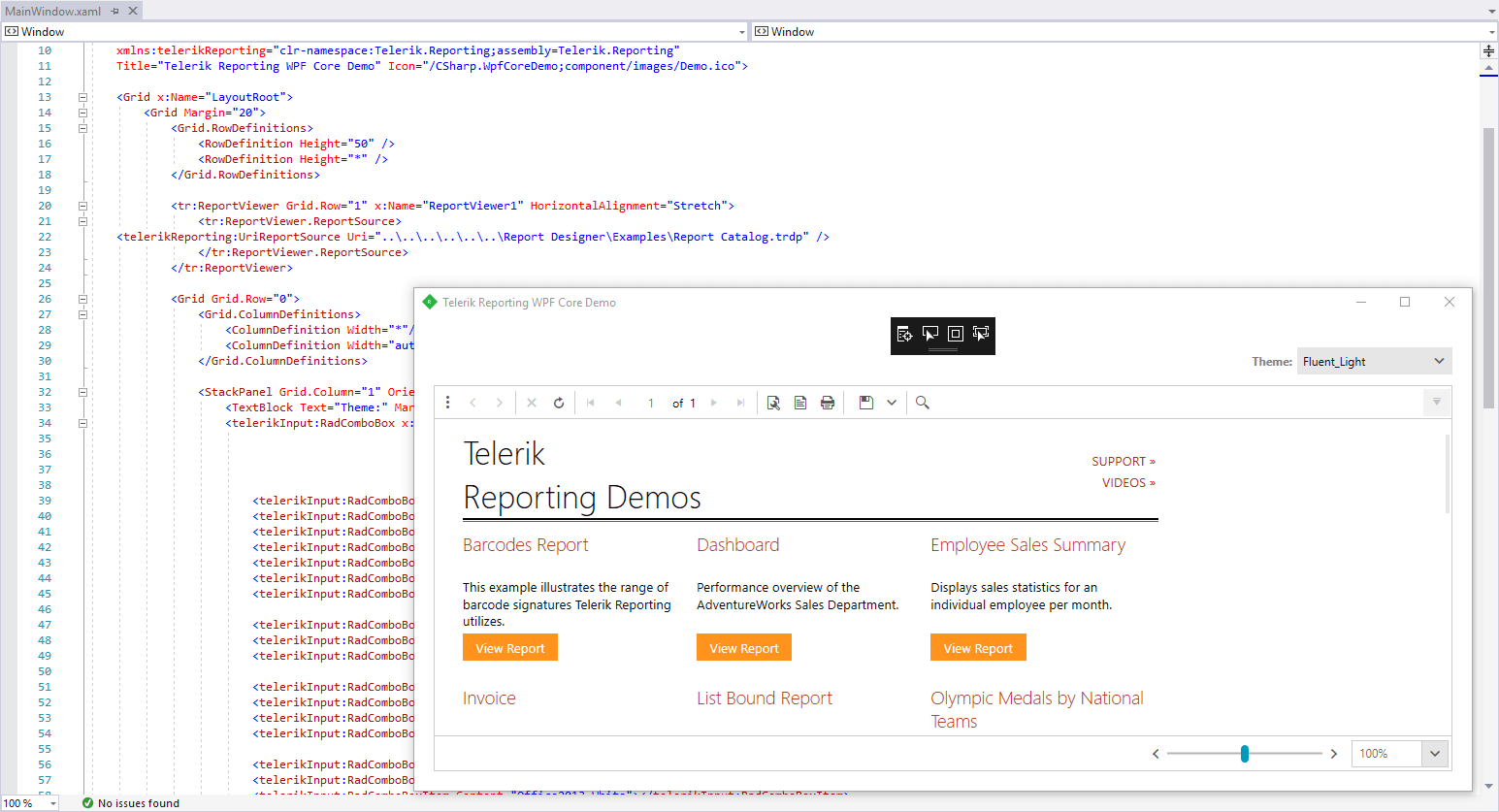This screenshot has width=1499, height=812.
Task: Click the split editor icon above scrollbar
Action: (1488, 50)
